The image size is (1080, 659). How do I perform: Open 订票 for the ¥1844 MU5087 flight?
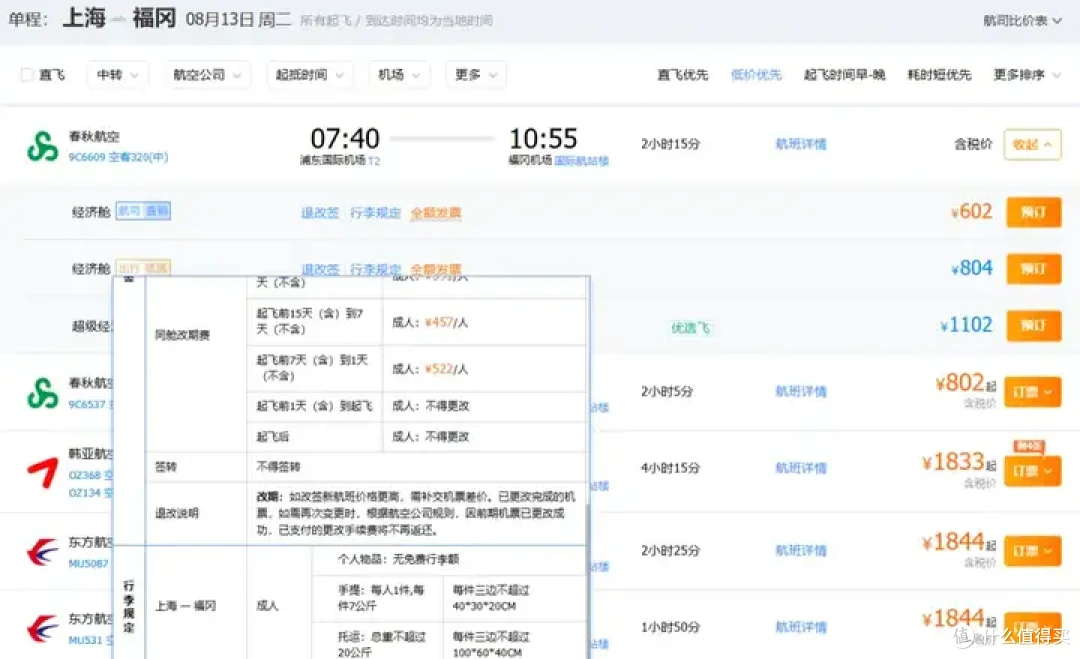point(1032,551)
